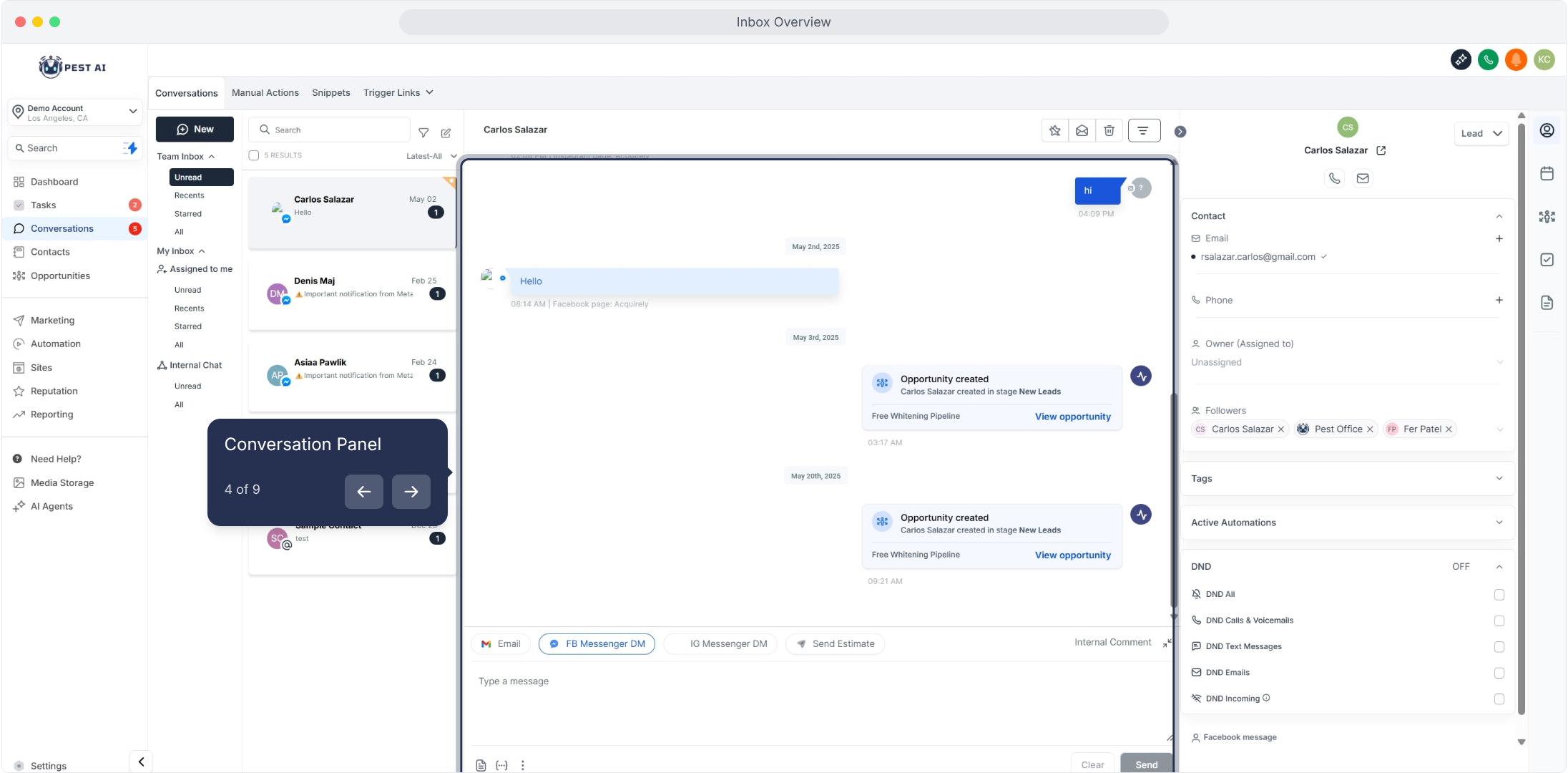
Task: Click compose pencil icon beside conversation search
Action: point(446,132)
